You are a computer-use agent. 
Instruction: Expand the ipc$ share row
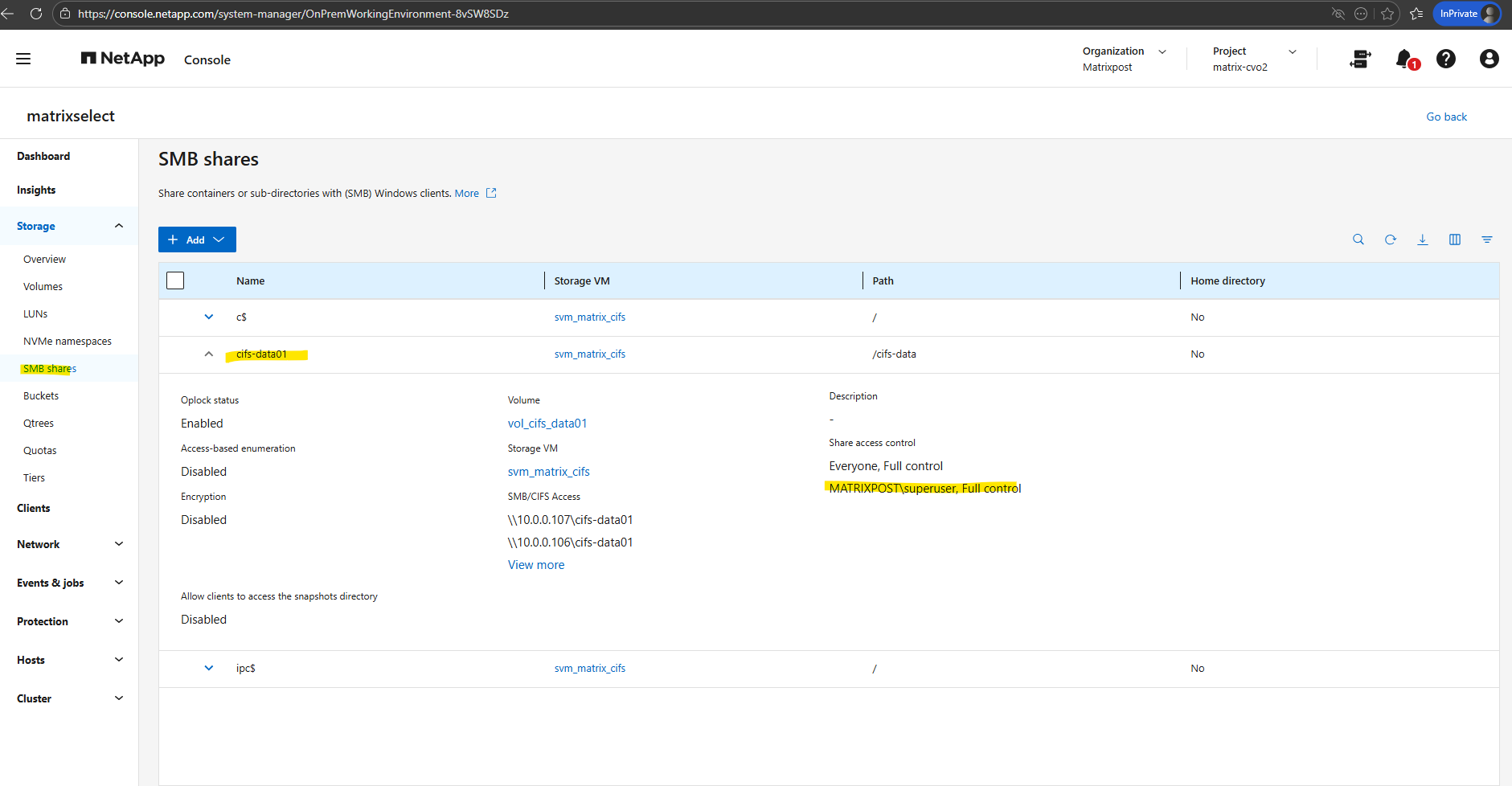(209, 668)
